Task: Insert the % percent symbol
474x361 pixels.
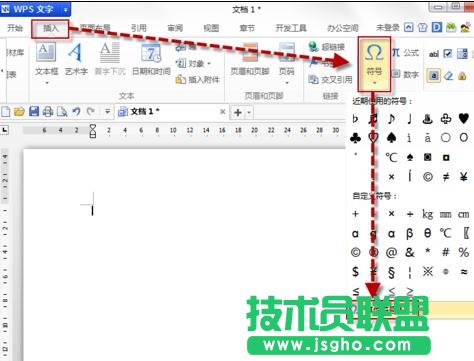Action: [x=464, y=252]
